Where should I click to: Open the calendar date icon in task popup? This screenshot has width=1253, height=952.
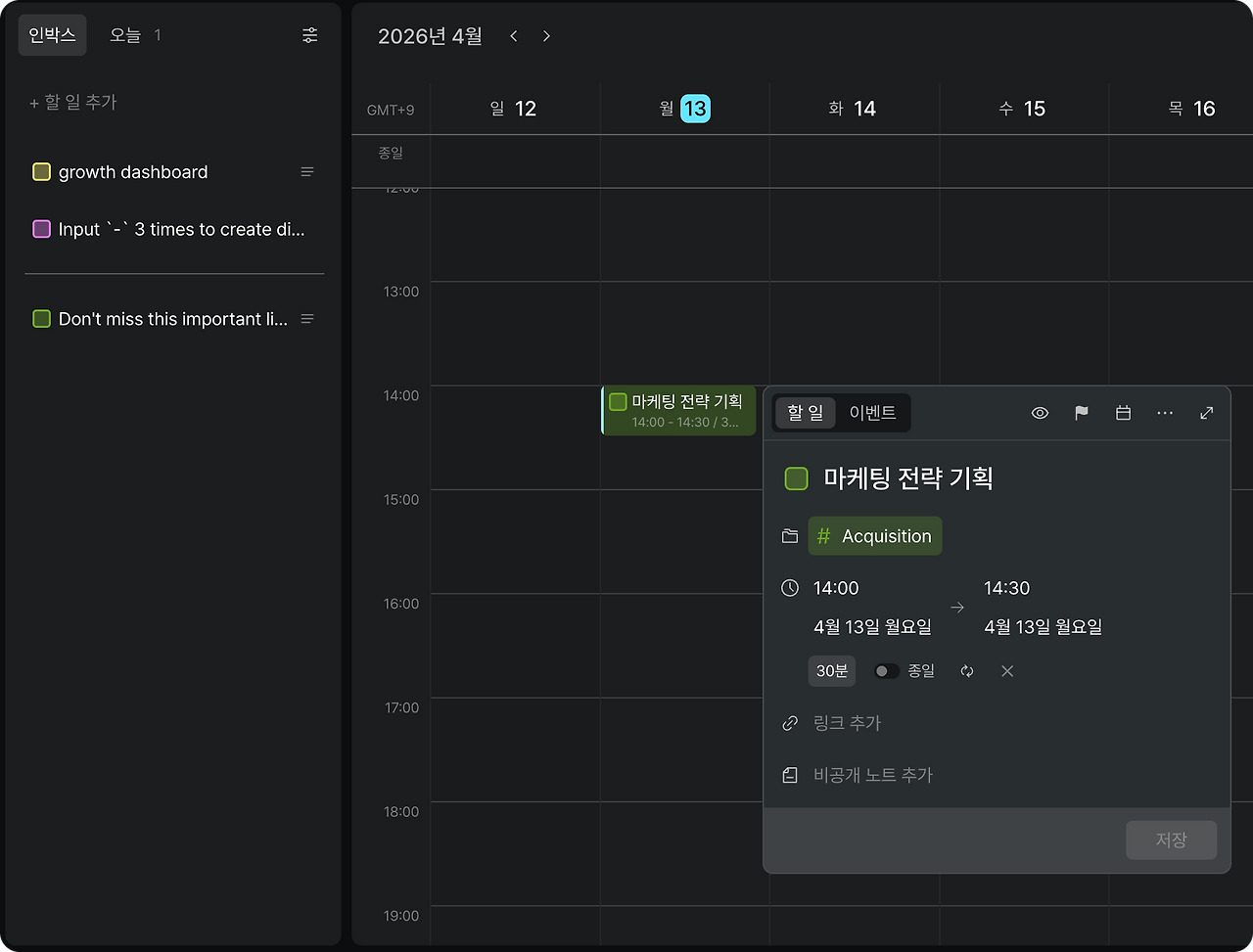click(1123, 413)
